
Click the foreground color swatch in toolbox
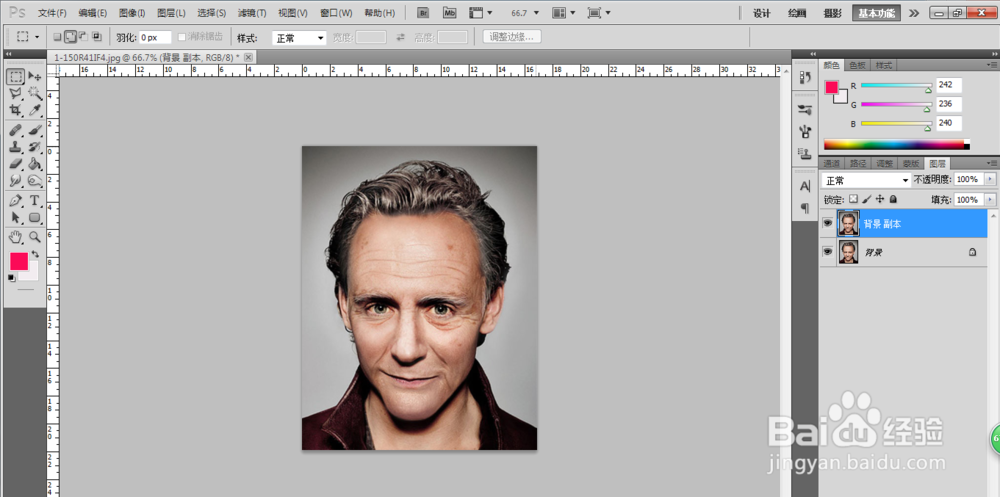[18, 261]
